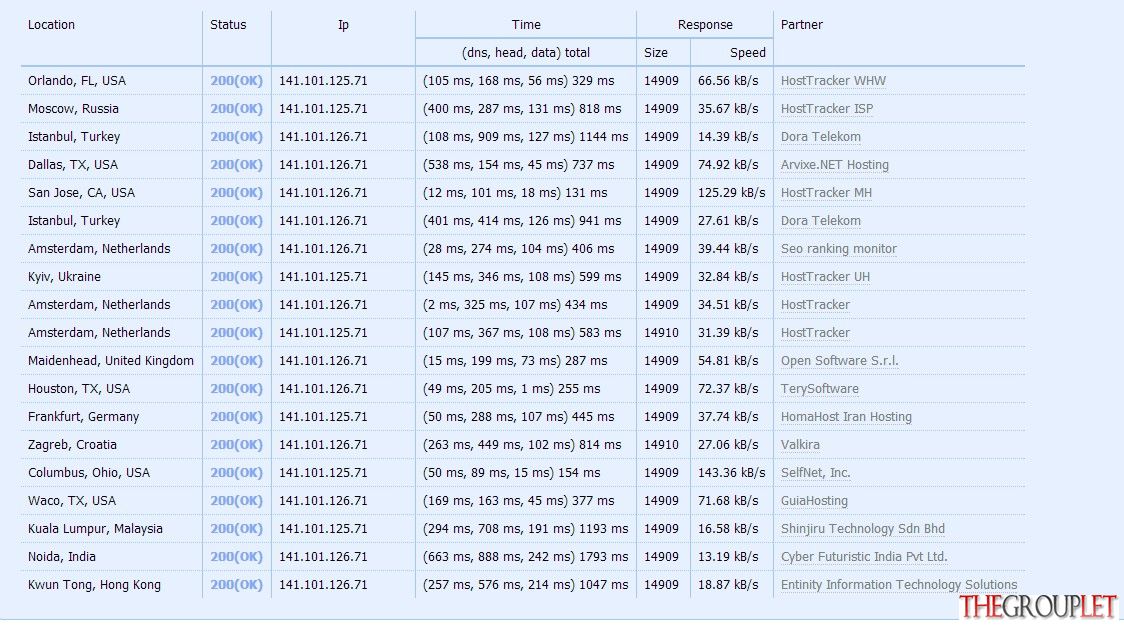
Task: Click the "Kwun Tong, Hong Kong" cell
Action: click(94, 584)
